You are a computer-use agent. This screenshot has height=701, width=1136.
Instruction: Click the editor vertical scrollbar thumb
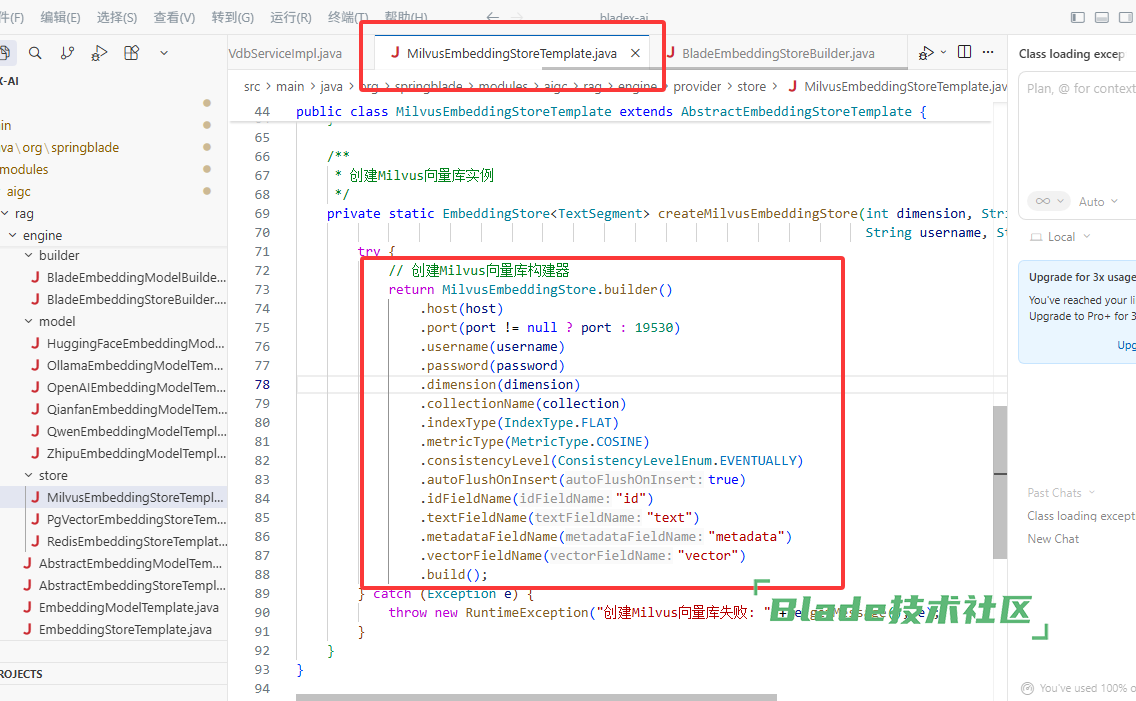point(999,480)
